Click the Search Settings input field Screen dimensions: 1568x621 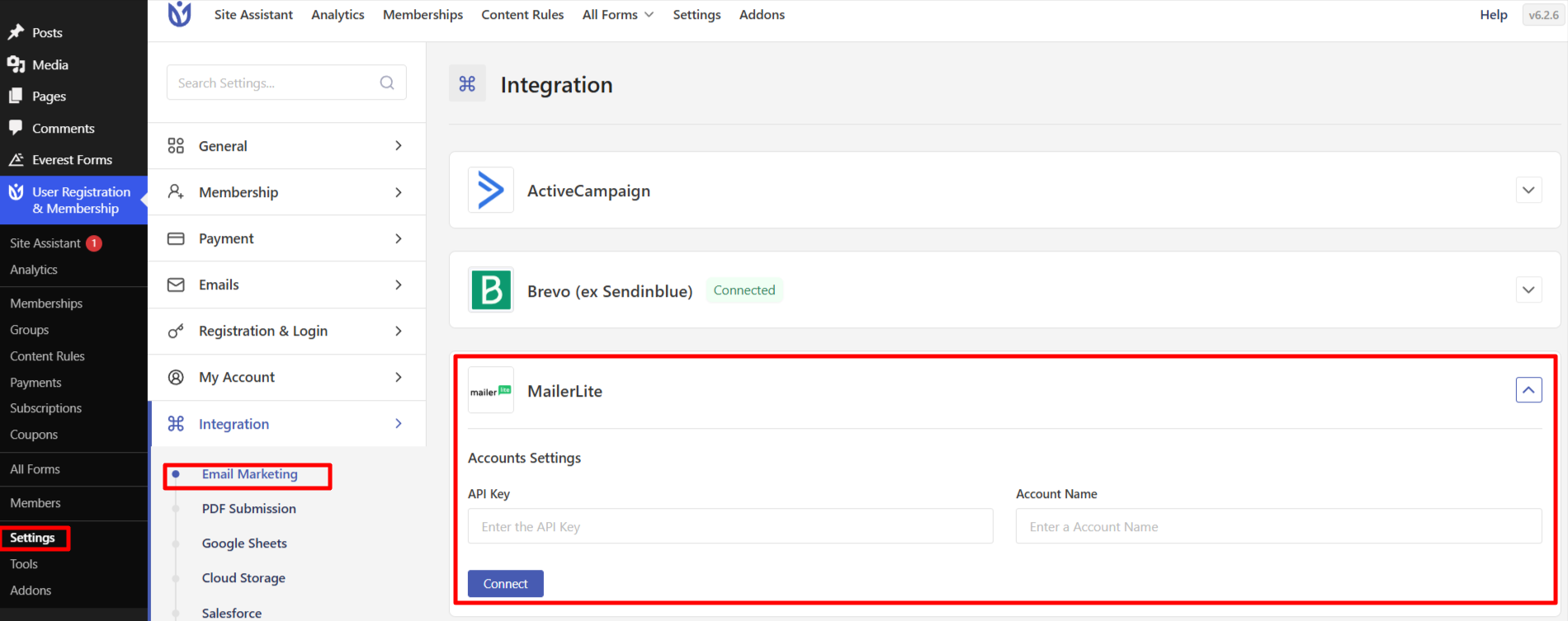tap(286, 82)
